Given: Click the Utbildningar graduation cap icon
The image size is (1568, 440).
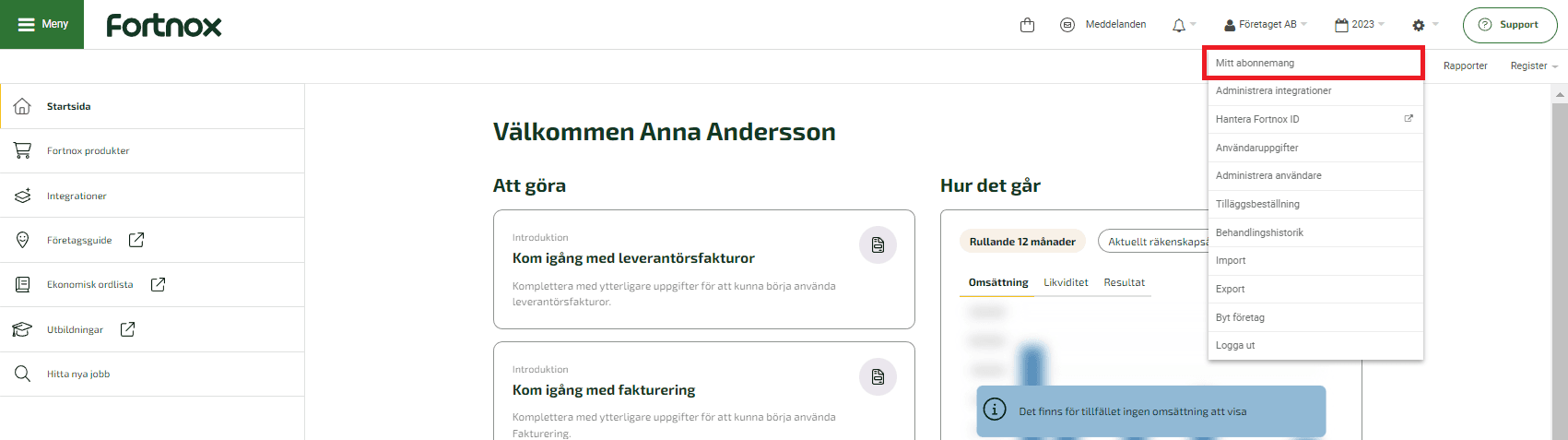Looking at the screenshot, I should [22, 329].
